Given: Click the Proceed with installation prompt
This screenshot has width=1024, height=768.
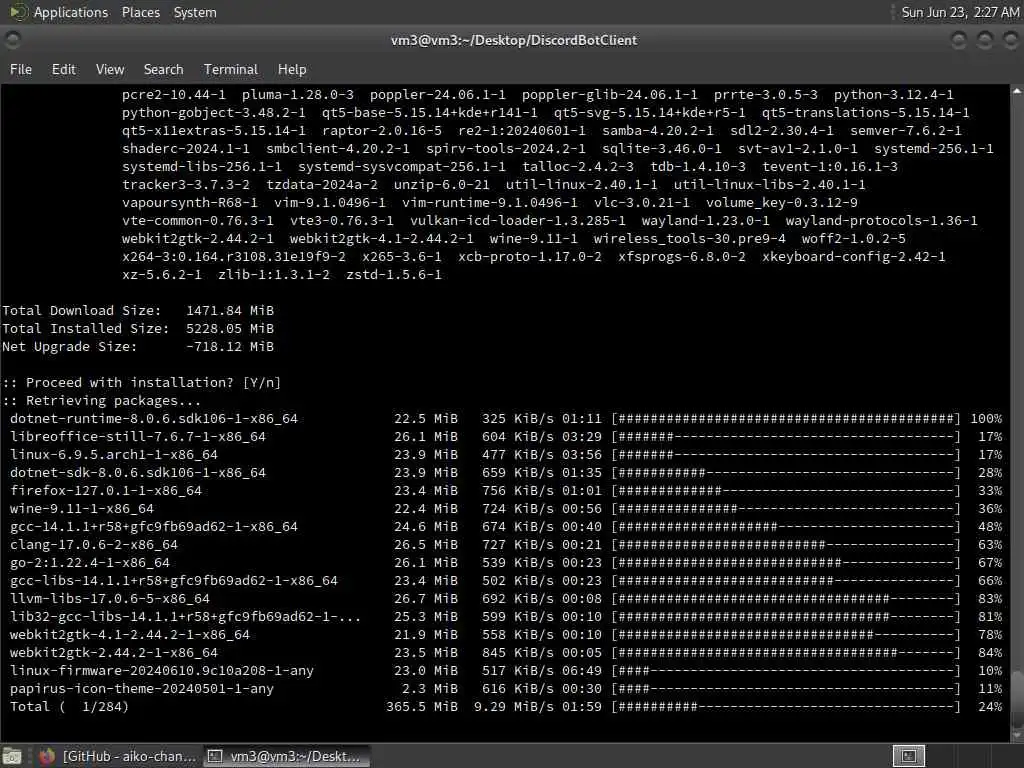Looking at the screenshot, I should pos(142,383).
